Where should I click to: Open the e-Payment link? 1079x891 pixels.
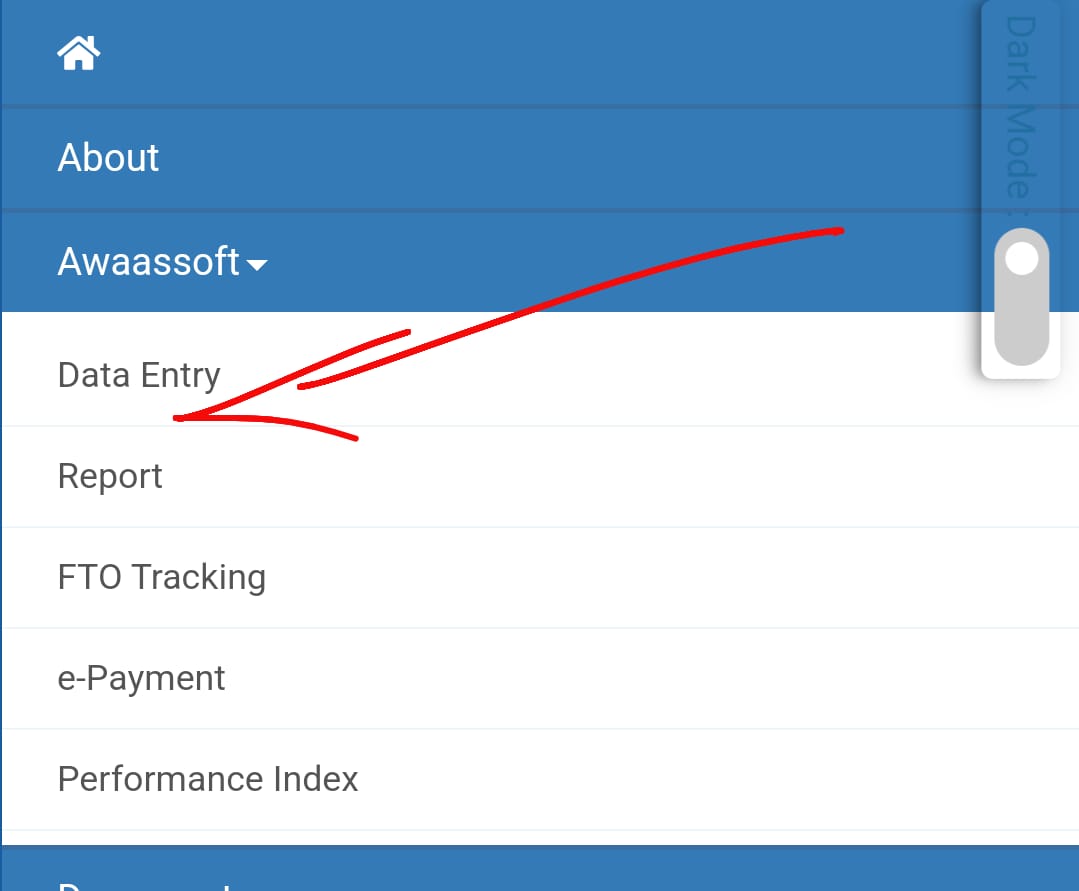click(141, 678)
